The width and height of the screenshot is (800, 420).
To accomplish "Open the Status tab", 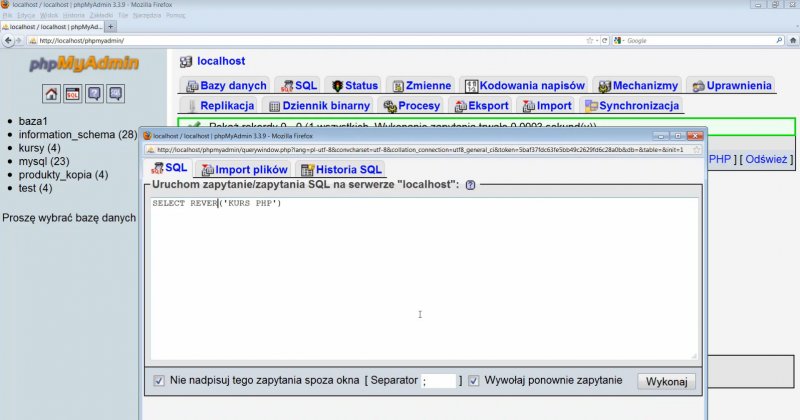I will click(353, 86).
